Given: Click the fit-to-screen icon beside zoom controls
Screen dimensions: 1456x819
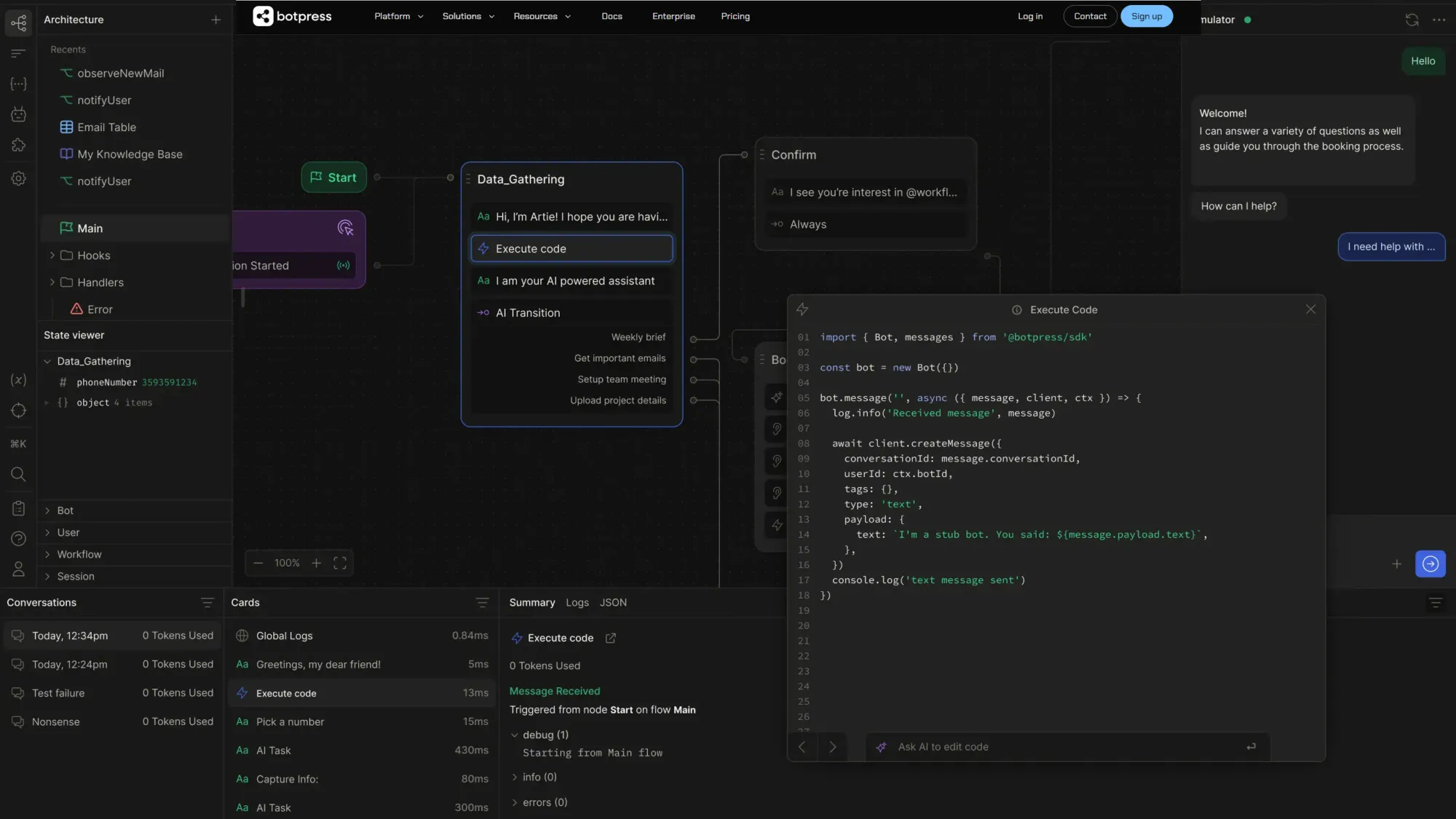Looking at the screenshot, I should point(340,563).
